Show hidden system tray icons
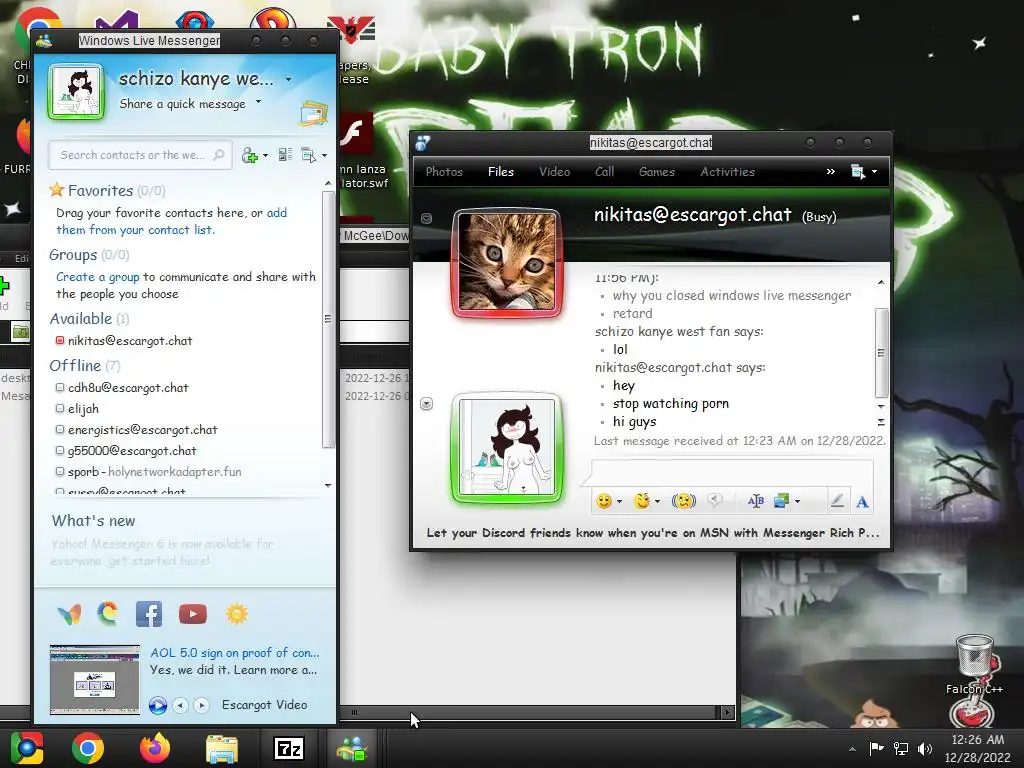 coord(852,749)
